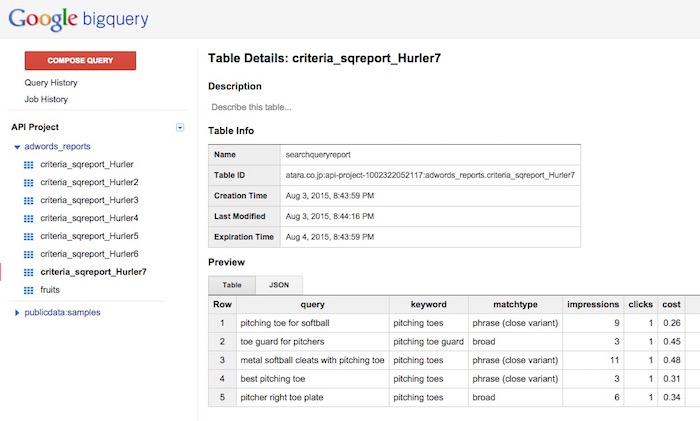Screen dimensions: 700x421
Task: Click the COMPOSE QUERY button
Action: 80,60
